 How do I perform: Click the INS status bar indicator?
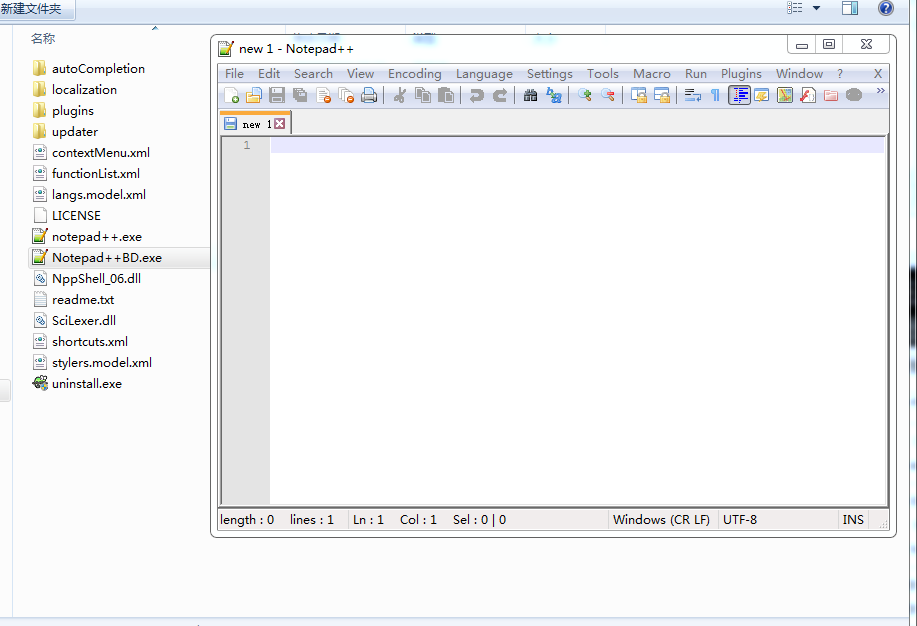[x=853, y=520]
